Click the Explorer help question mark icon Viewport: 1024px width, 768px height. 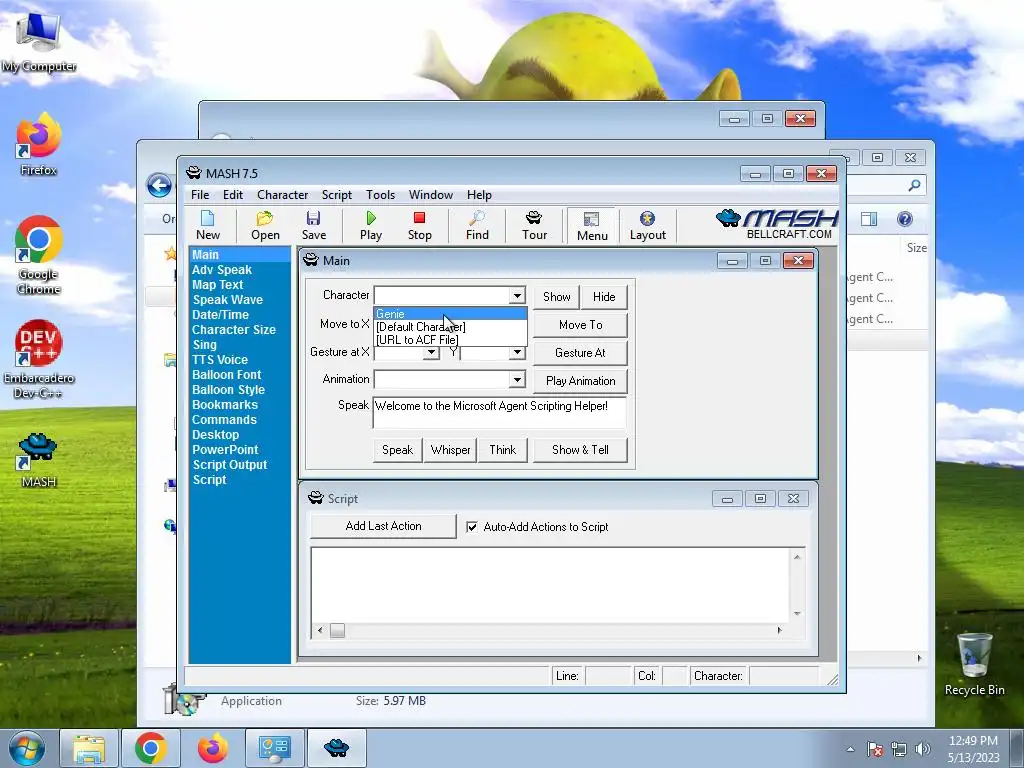(904, 219)
